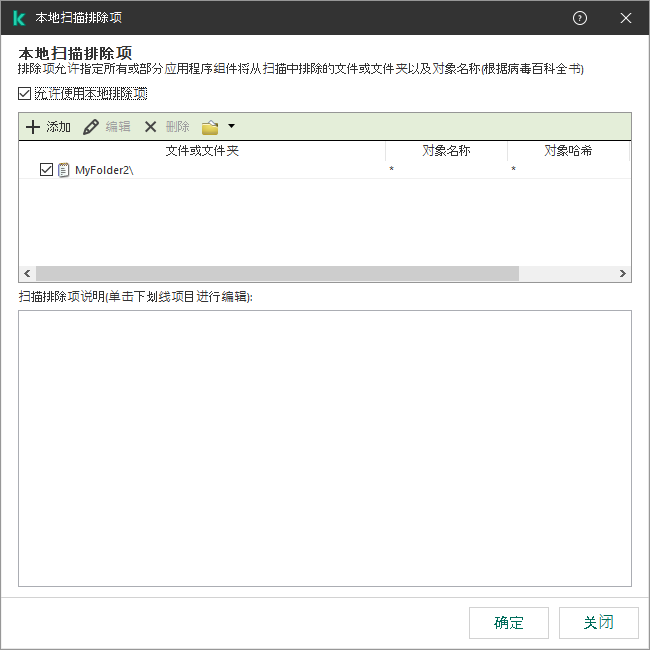Uncheck the MyFolder2\ exclusion checkbox
This screenshot has width=650, height=650.
[x=46, y=170]
